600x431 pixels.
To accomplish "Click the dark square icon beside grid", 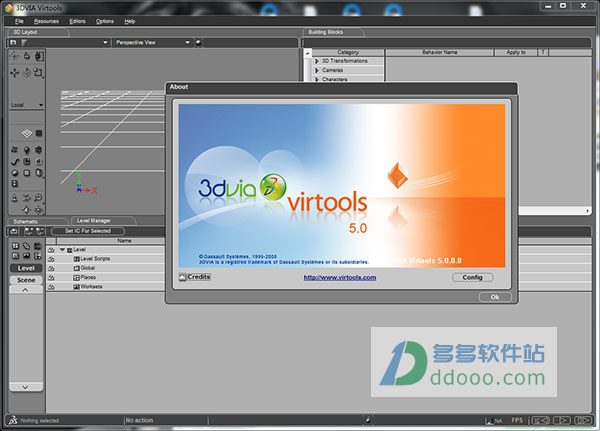I will click(x=39, y=133).
